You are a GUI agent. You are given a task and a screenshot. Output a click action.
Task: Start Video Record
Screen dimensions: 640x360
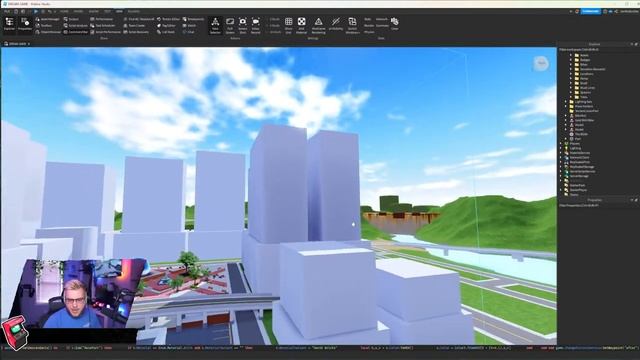pos(256,25)
